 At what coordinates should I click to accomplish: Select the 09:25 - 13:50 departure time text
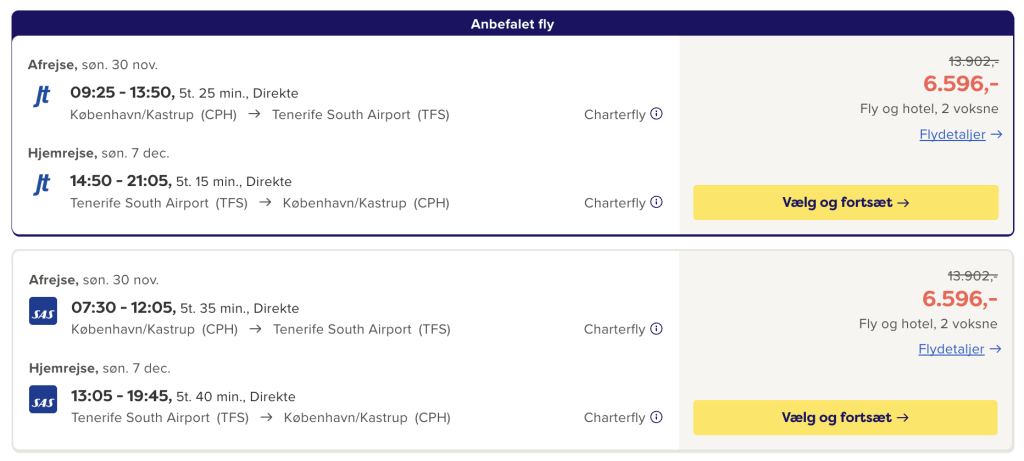pyautogui.click(x=122, y=93)
